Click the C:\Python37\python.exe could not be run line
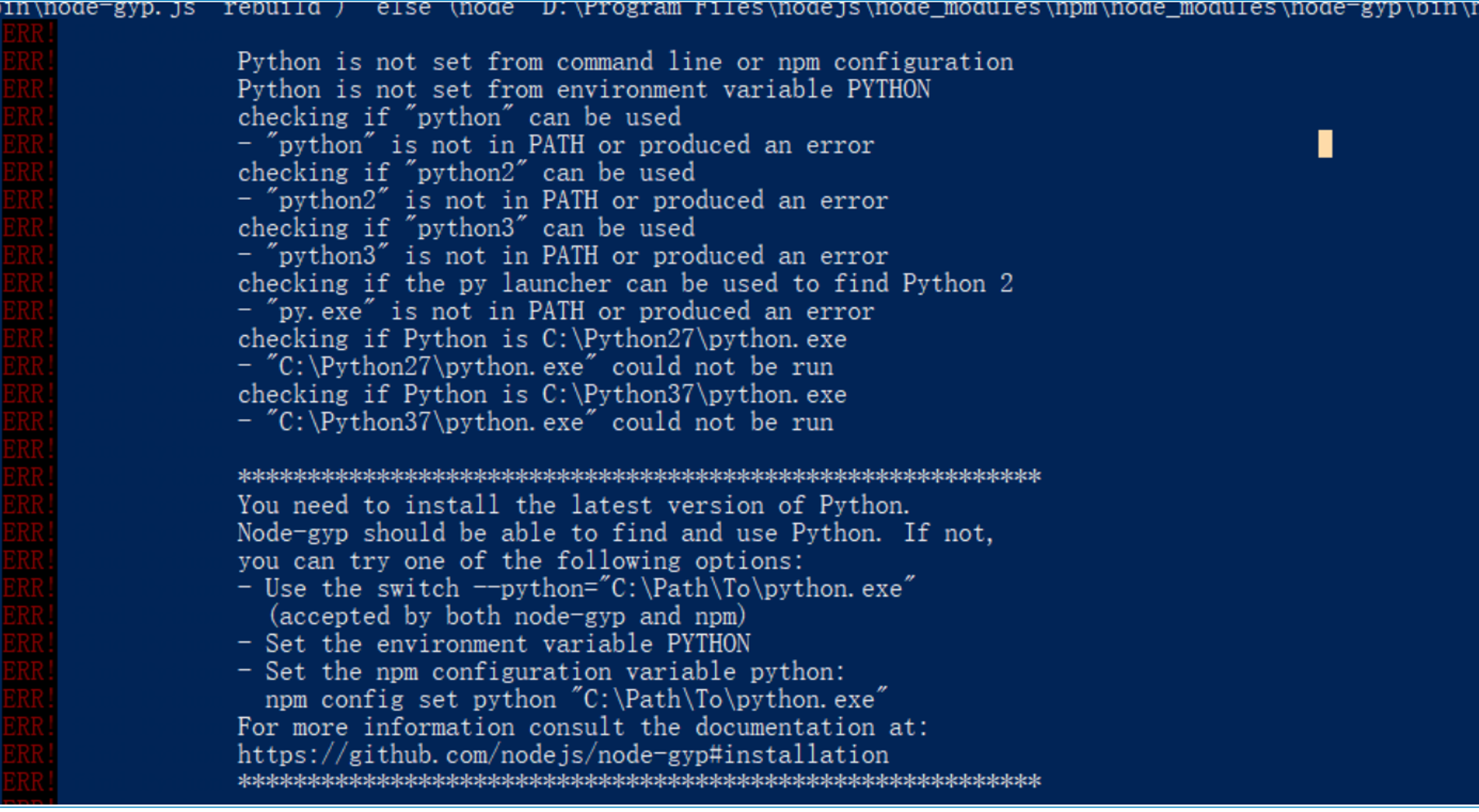The height and width of the screenshot is (812, 1479). (x=535, y=422)
